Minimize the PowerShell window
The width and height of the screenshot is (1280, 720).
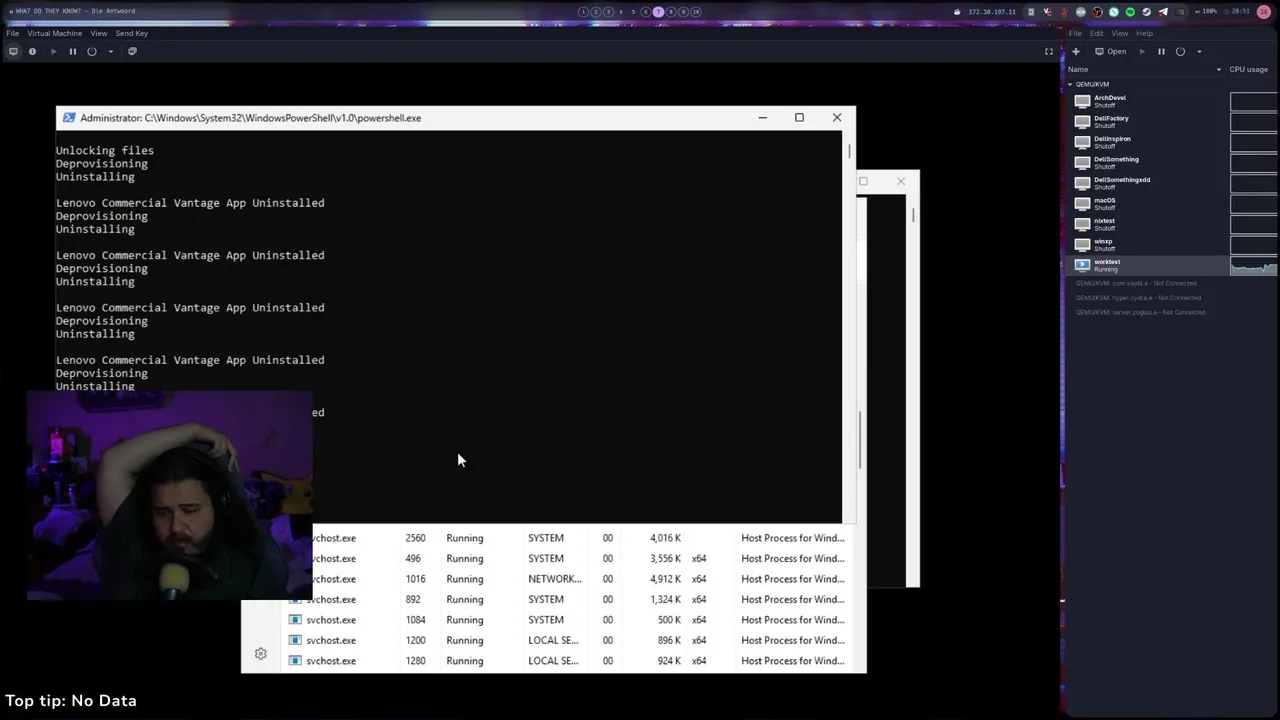pos(762,118)
